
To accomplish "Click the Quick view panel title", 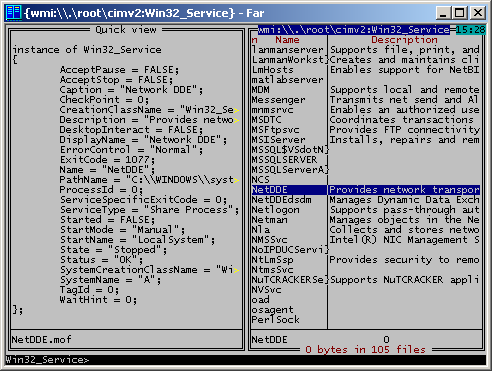I will (126, 30).
